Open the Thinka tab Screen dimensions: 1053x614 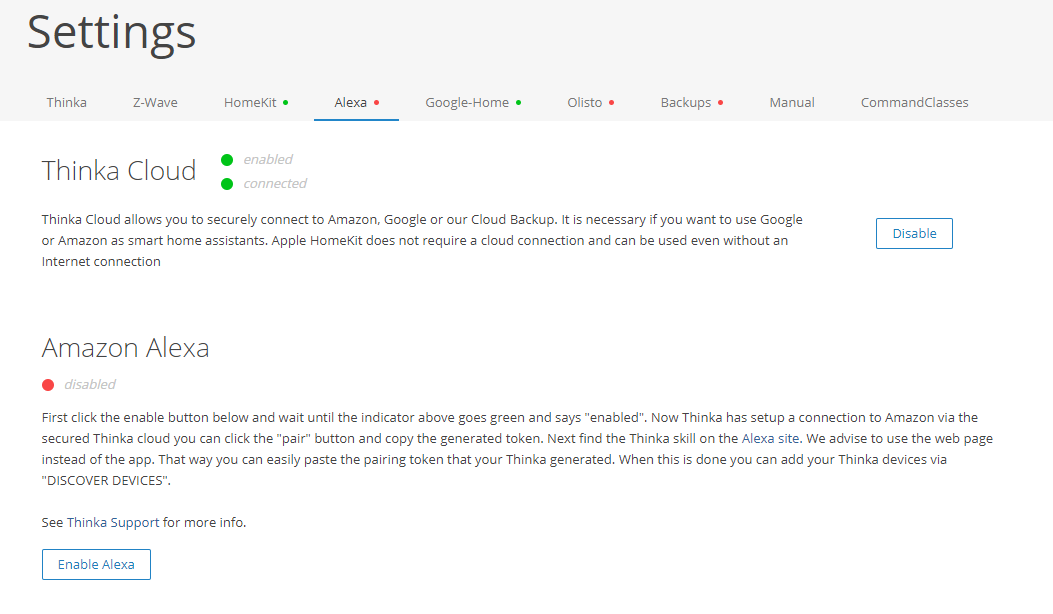(66, 102)
